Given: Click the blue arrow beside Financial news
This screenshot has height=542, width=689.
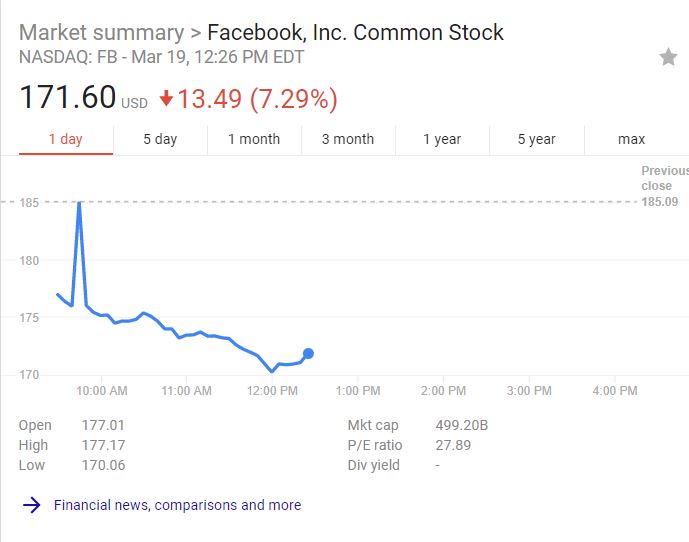Looking at the screenshot, I should [x=32, y=505].
